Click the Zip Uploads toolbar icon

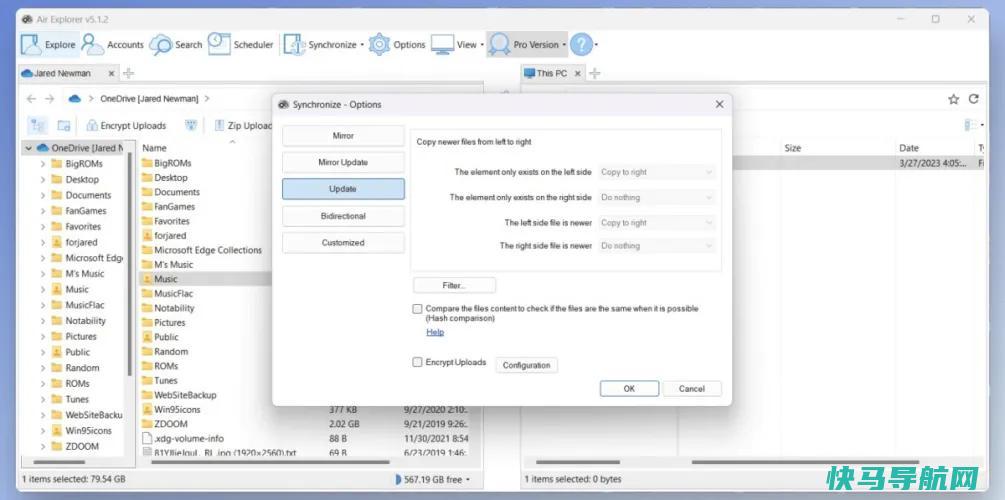219,126
